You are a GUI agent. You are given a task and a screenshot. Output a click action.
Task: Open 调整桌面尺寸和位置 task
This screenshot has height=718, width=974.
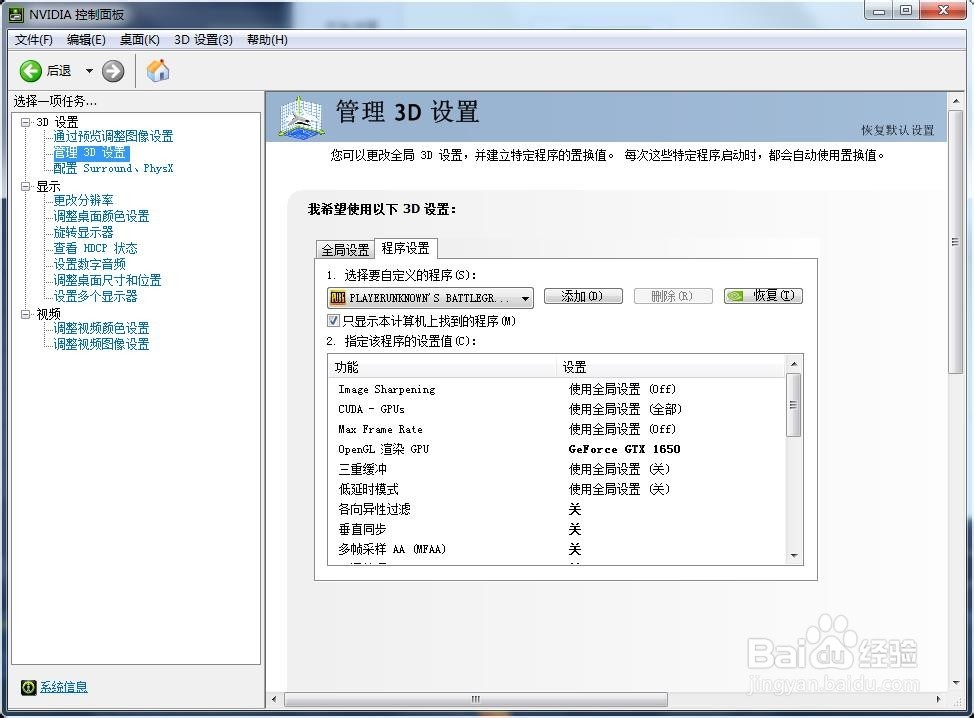[107, 280]
